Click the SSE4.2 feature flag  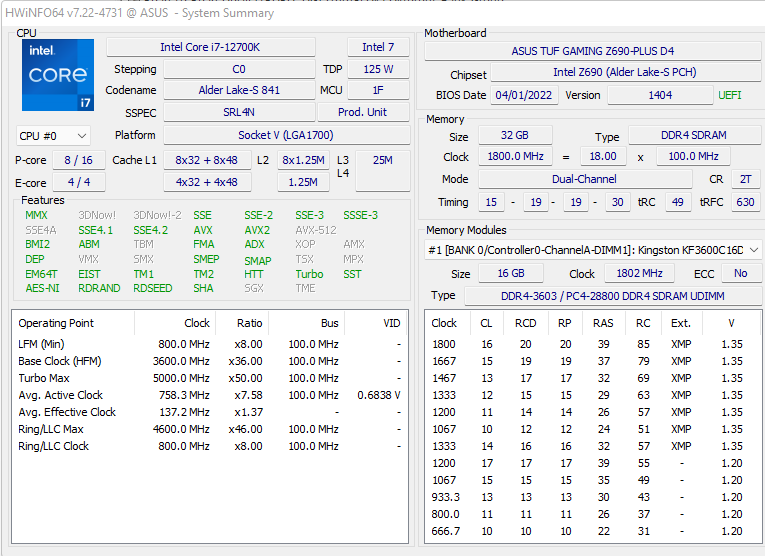(x=150, y=230)
